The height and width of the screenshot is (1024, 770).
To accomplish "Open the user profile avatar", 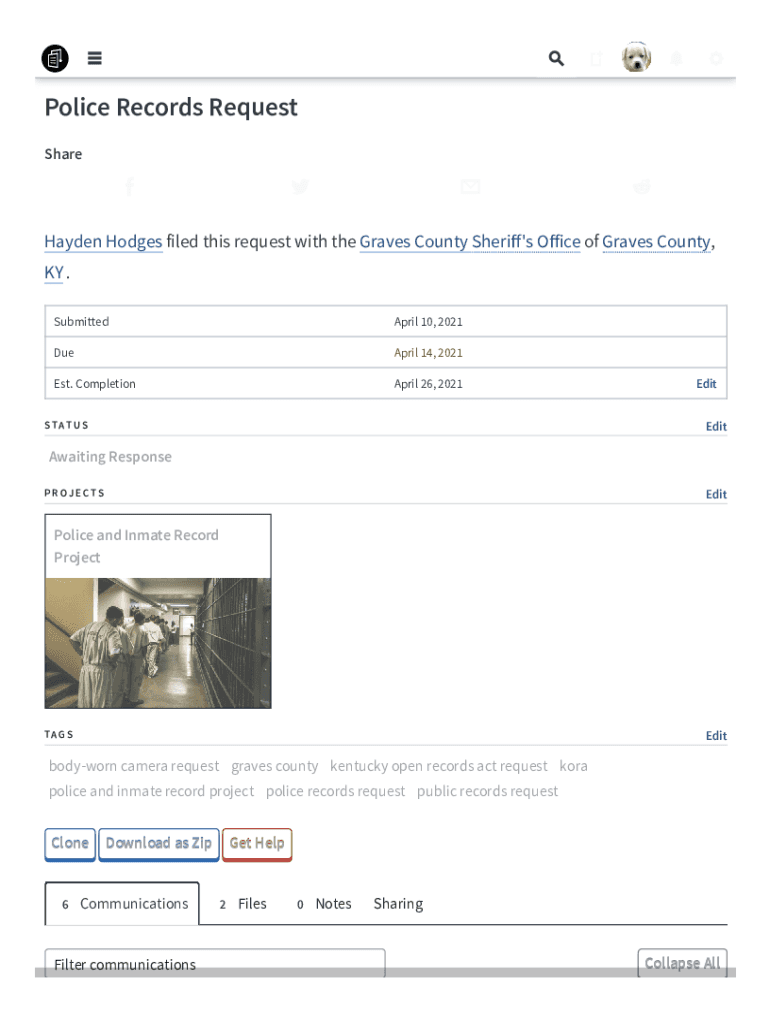I will (x=636, y=58).
